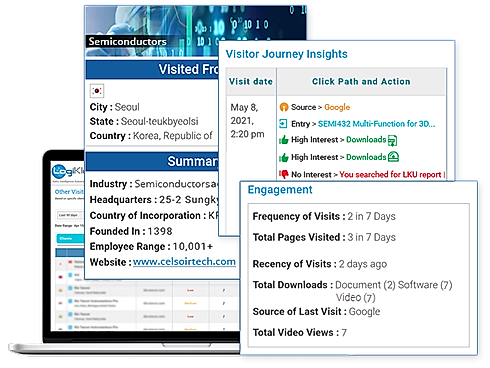Click the State value Seoul-teukbyeolsi
Viewport: 490px width, 368px height.
pyautogui.click(x=159, y=121)
